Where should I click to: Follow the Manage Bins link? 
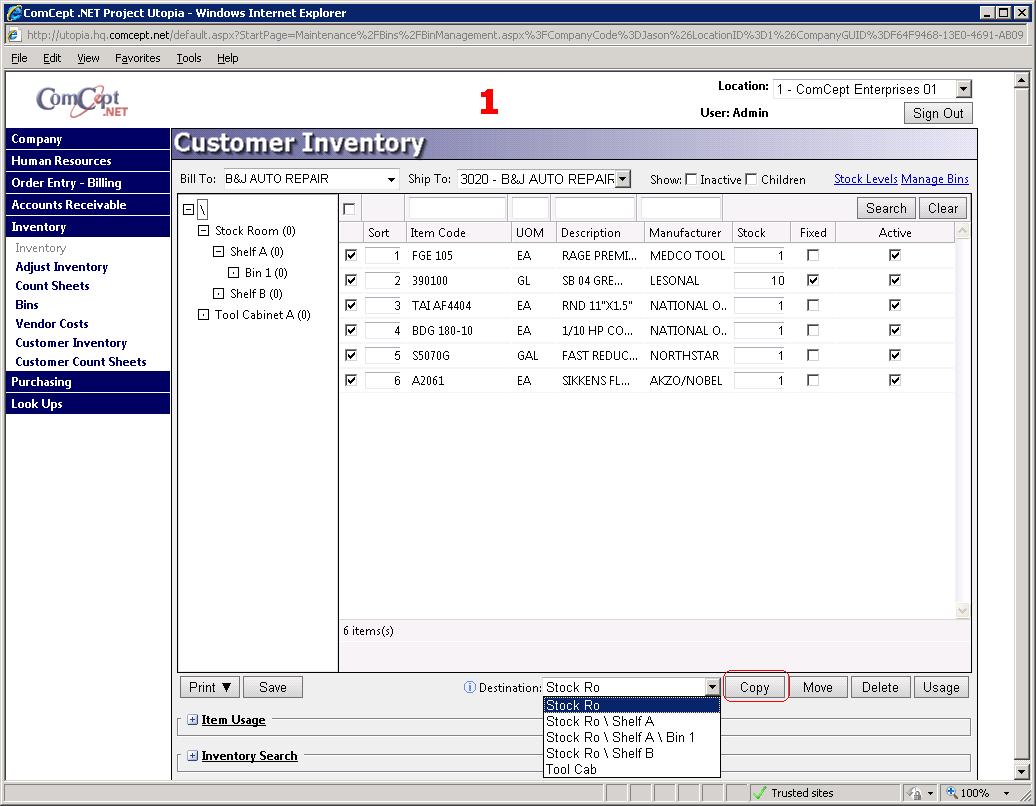(x=934, y=179)
